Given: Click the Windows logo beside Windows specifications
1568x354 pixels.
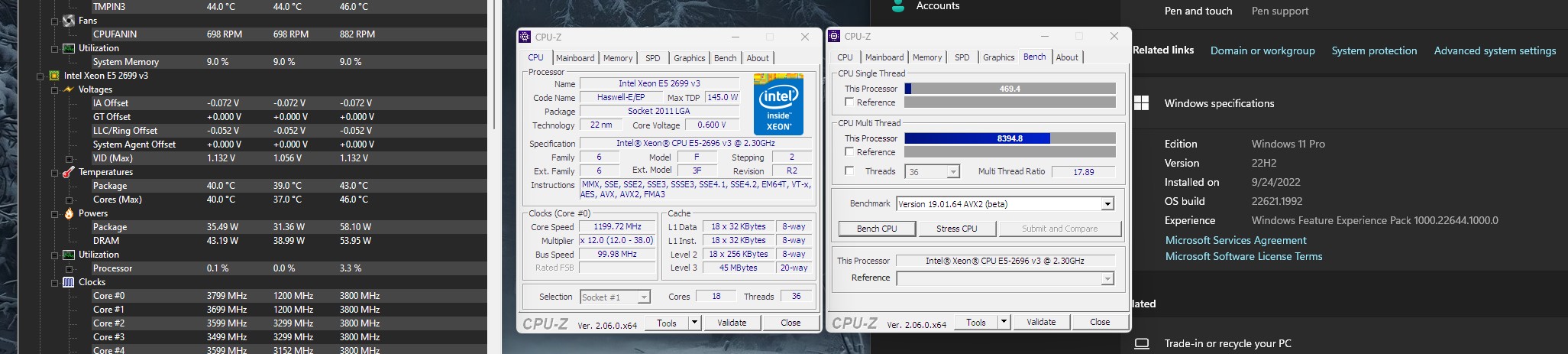Looking at the screenshot, I should click(1142, 103).
